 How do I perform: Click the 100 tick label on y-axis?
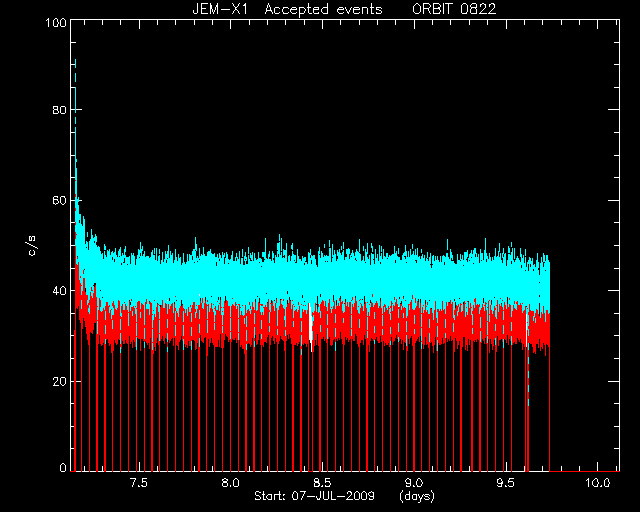coord(56,22)
